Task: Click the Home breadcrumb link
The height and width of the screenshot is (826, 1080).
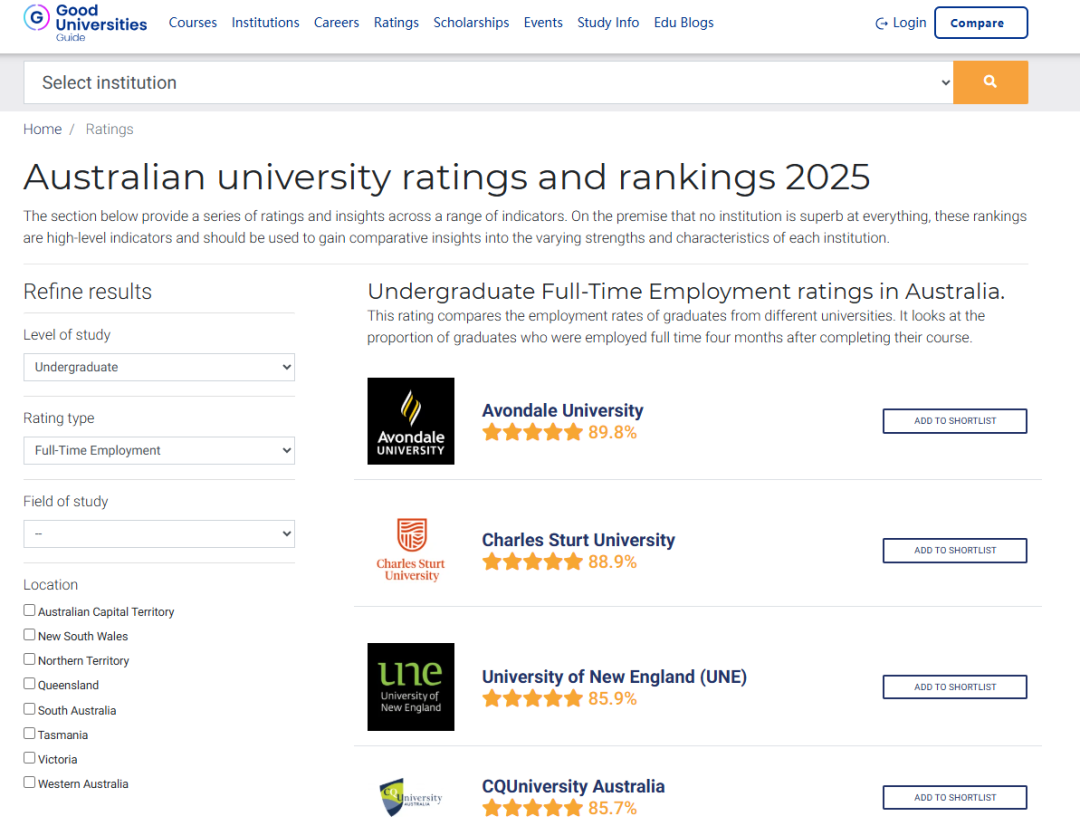Action: [x=42, y=129]
